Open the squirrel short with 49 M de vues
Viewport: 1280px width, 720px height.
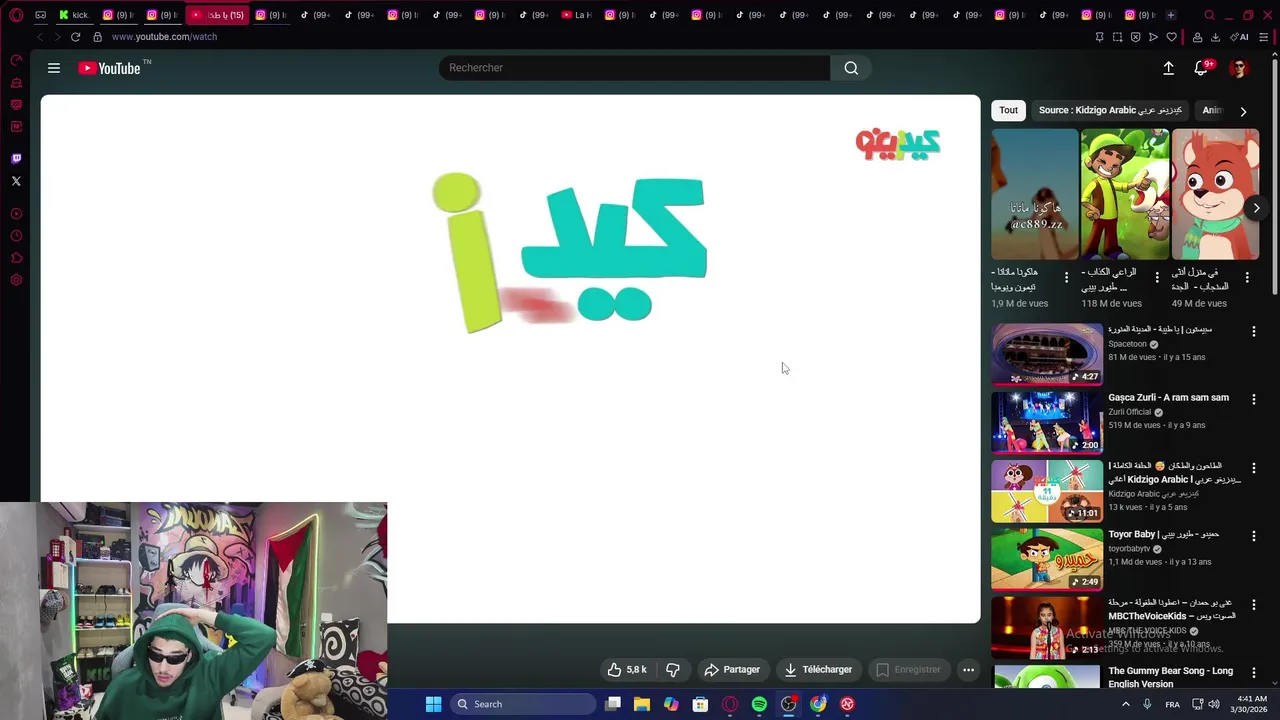point(1215,194)
